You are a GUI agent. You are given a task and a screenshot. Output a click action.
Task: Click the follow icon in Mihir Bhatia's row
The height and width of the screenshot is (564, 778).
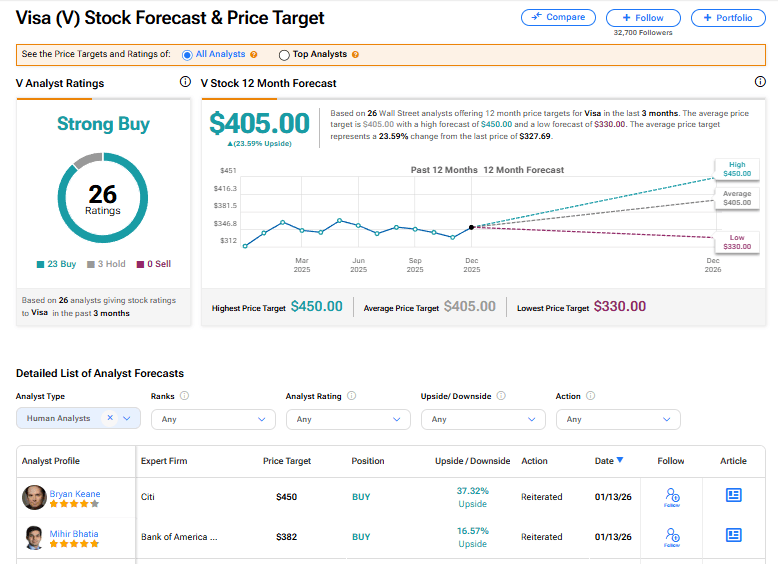coord(672,537)
